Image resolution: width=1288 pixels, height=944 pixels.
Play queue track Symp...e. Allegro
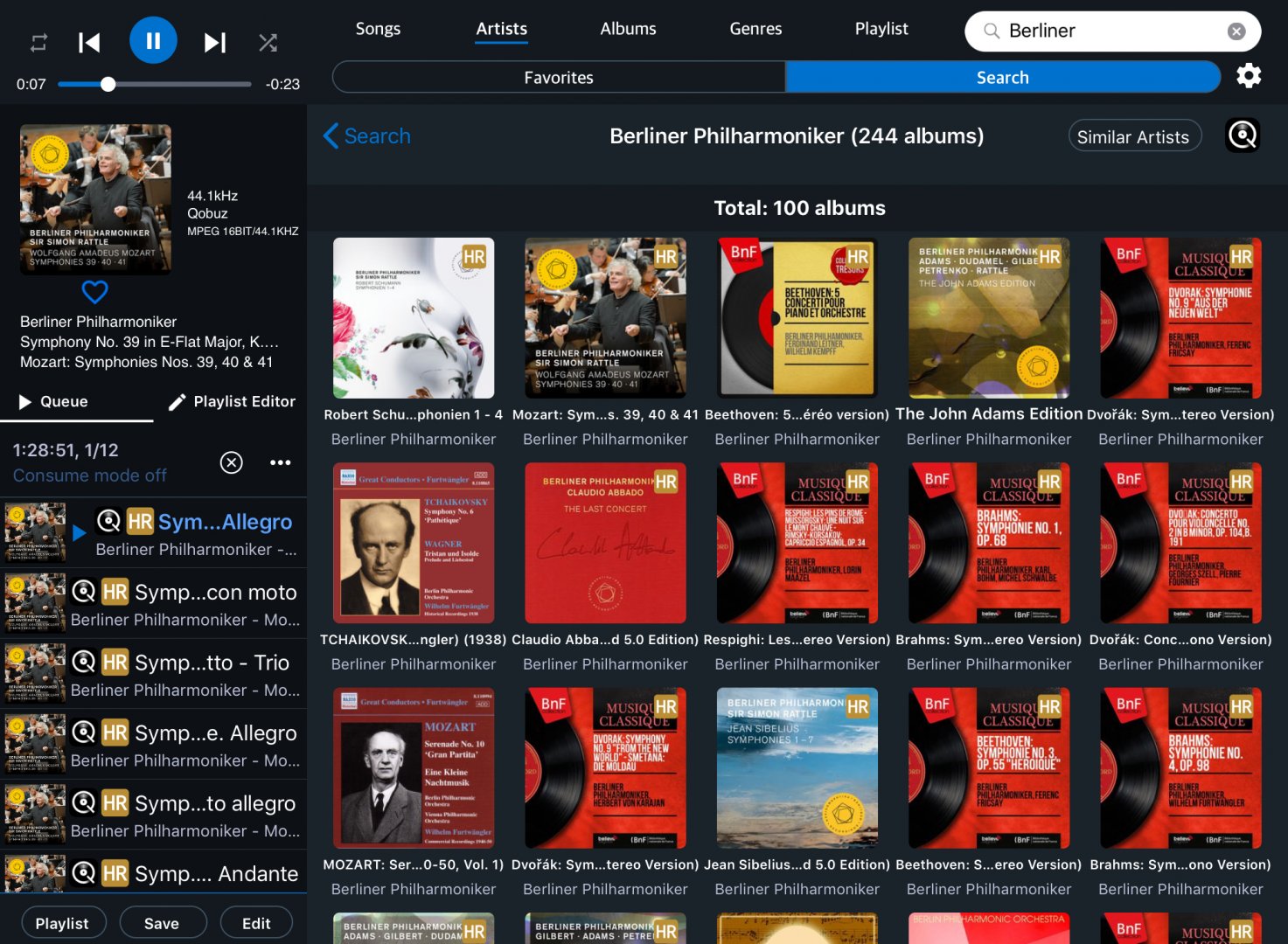(x=153, y=744)
